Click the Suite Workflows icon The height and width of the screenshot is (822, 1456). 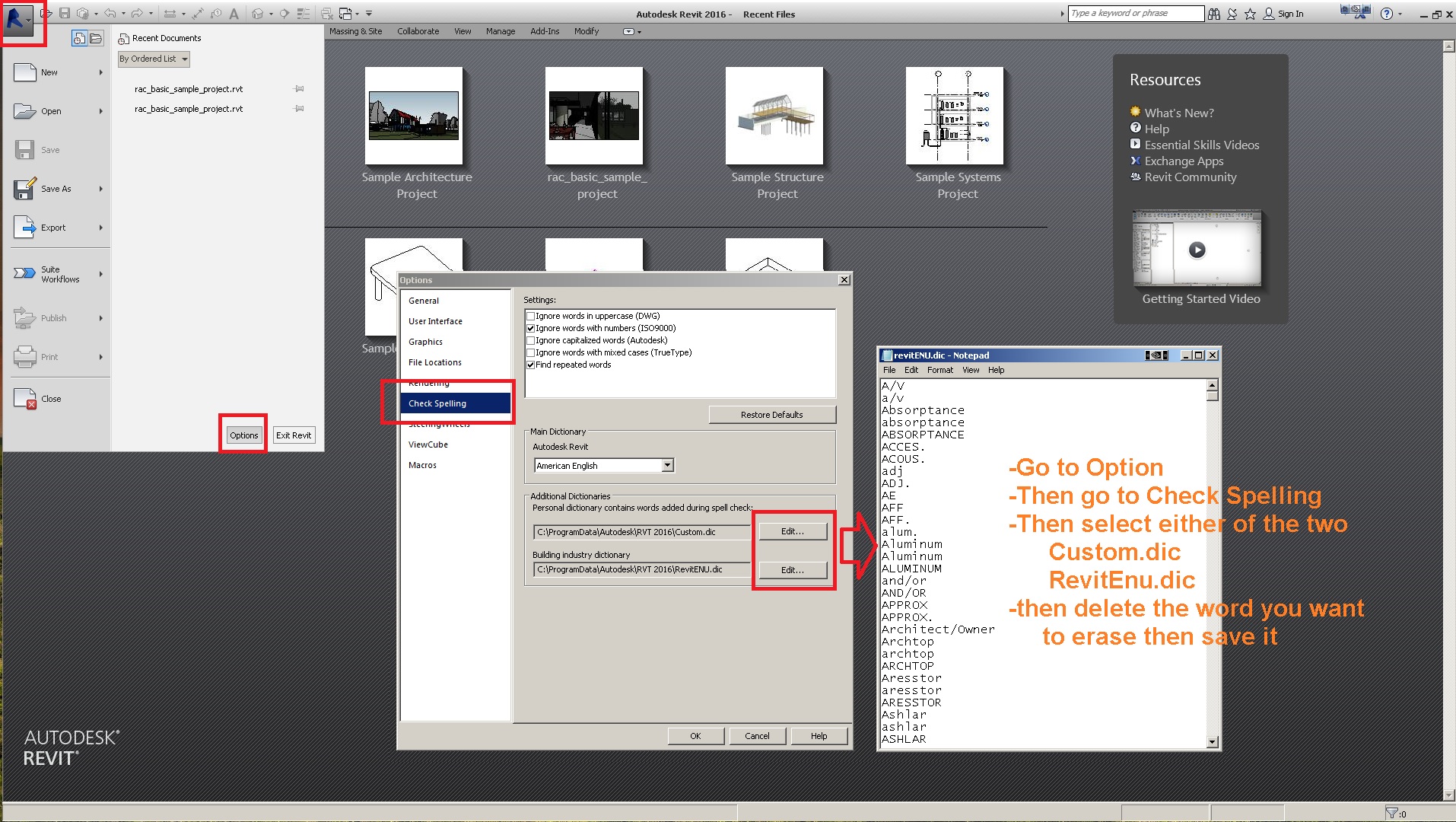click(25, 273)
